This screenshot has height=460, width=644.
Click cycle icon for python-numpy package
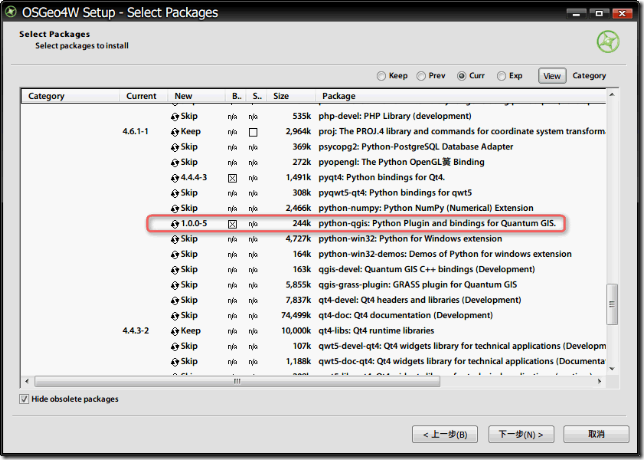pyautogui.click(x=175, y=209)
